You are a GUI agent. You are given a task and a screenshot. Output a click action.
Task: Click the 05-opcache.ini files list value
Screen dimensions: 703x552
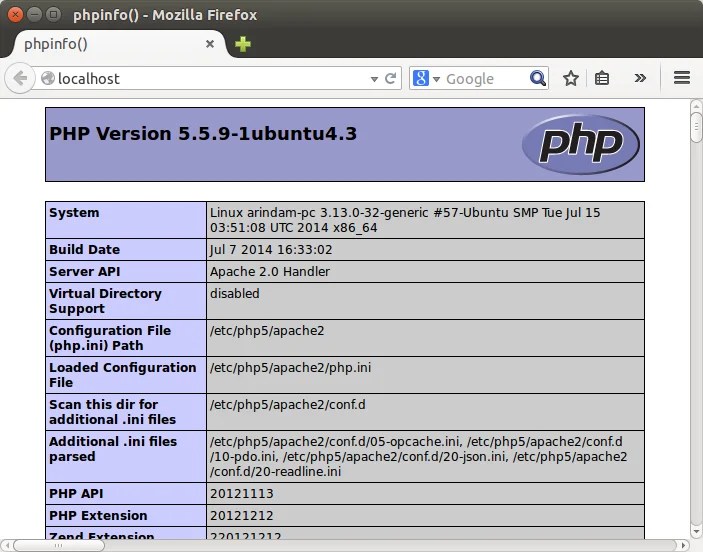pos(418,456)
